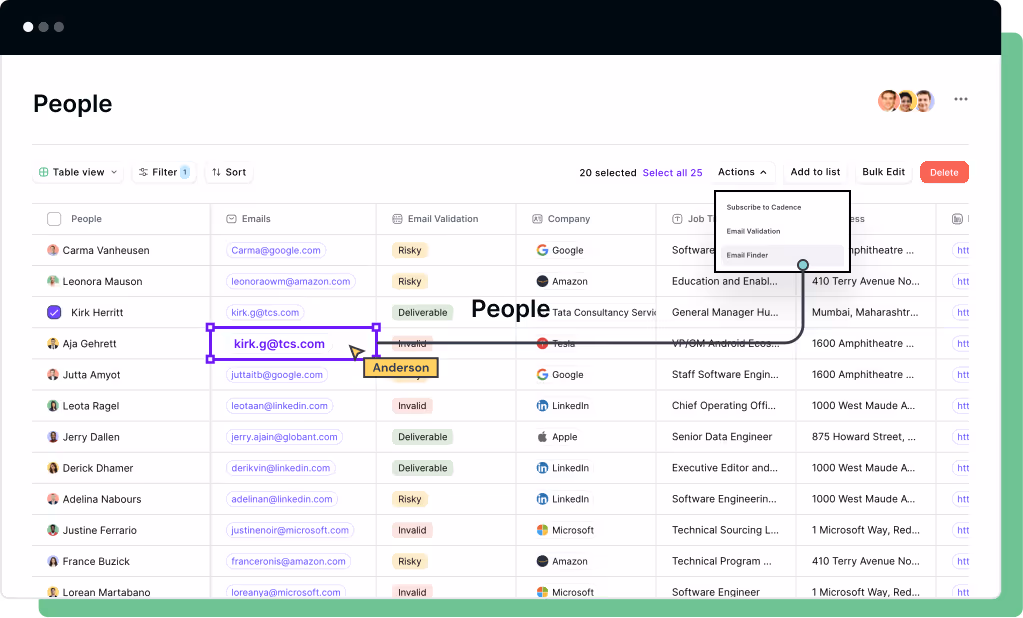Open the Table view dropdown
1023x618 pixels.
pos(77,172)
